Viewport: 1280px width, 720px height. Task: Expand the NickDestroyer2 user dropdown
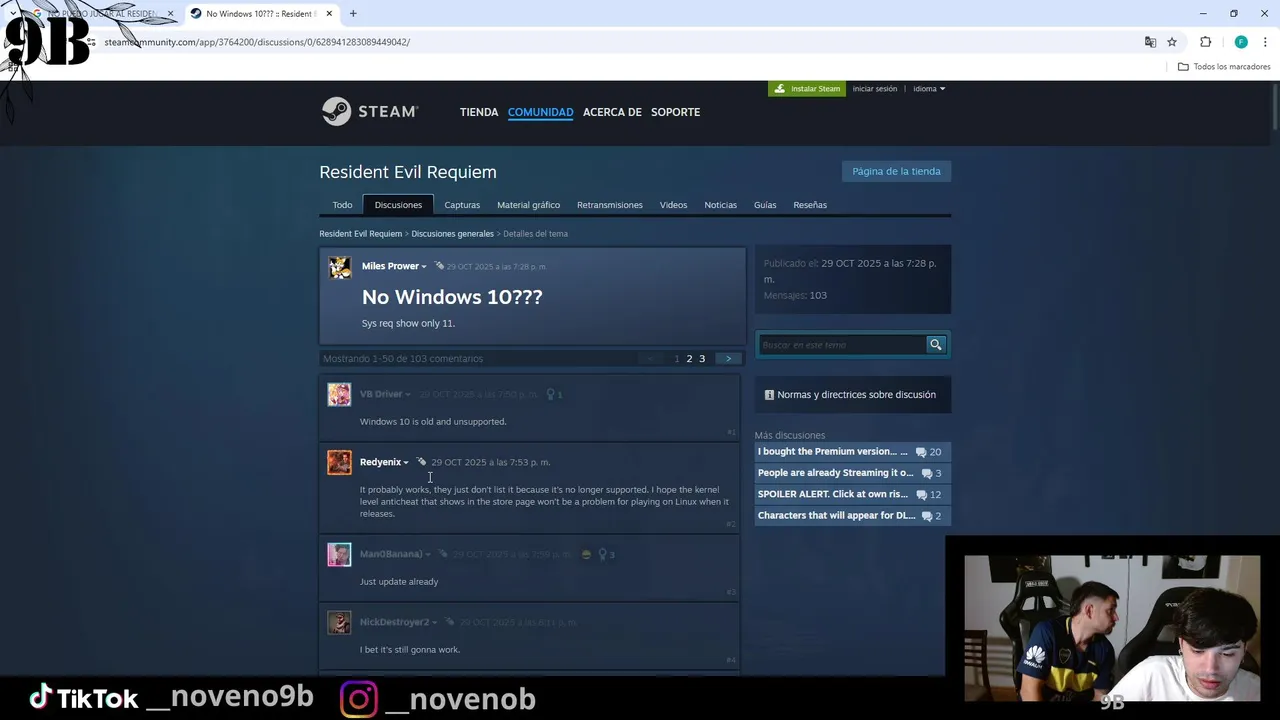[x=435, y=623]
